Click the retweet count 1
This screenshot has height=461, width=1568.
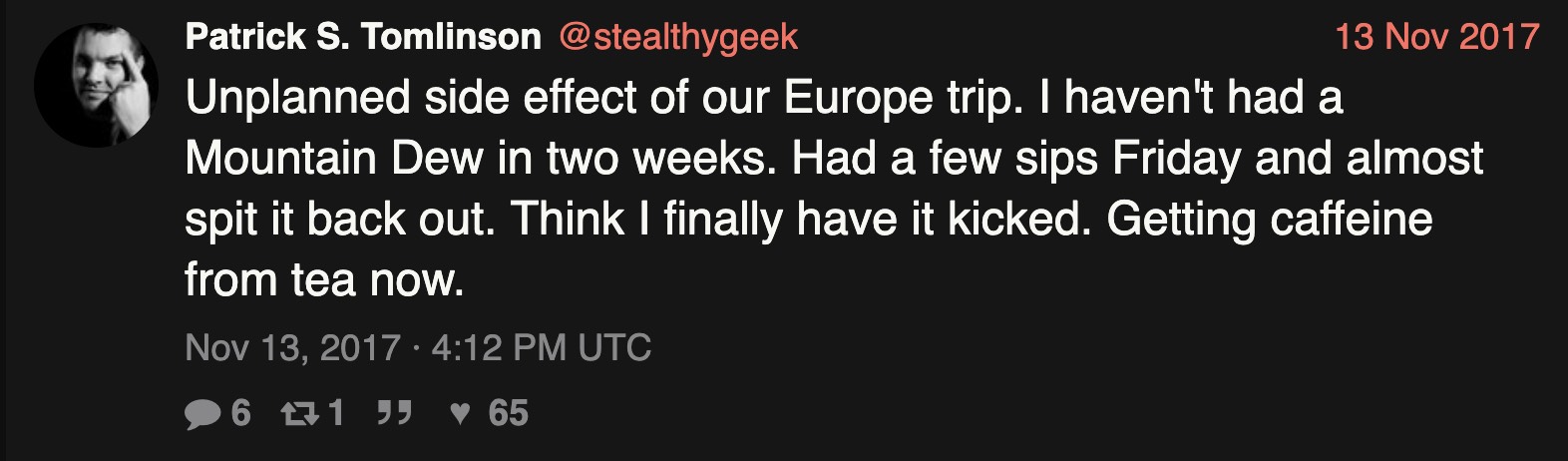coord(335,412)
